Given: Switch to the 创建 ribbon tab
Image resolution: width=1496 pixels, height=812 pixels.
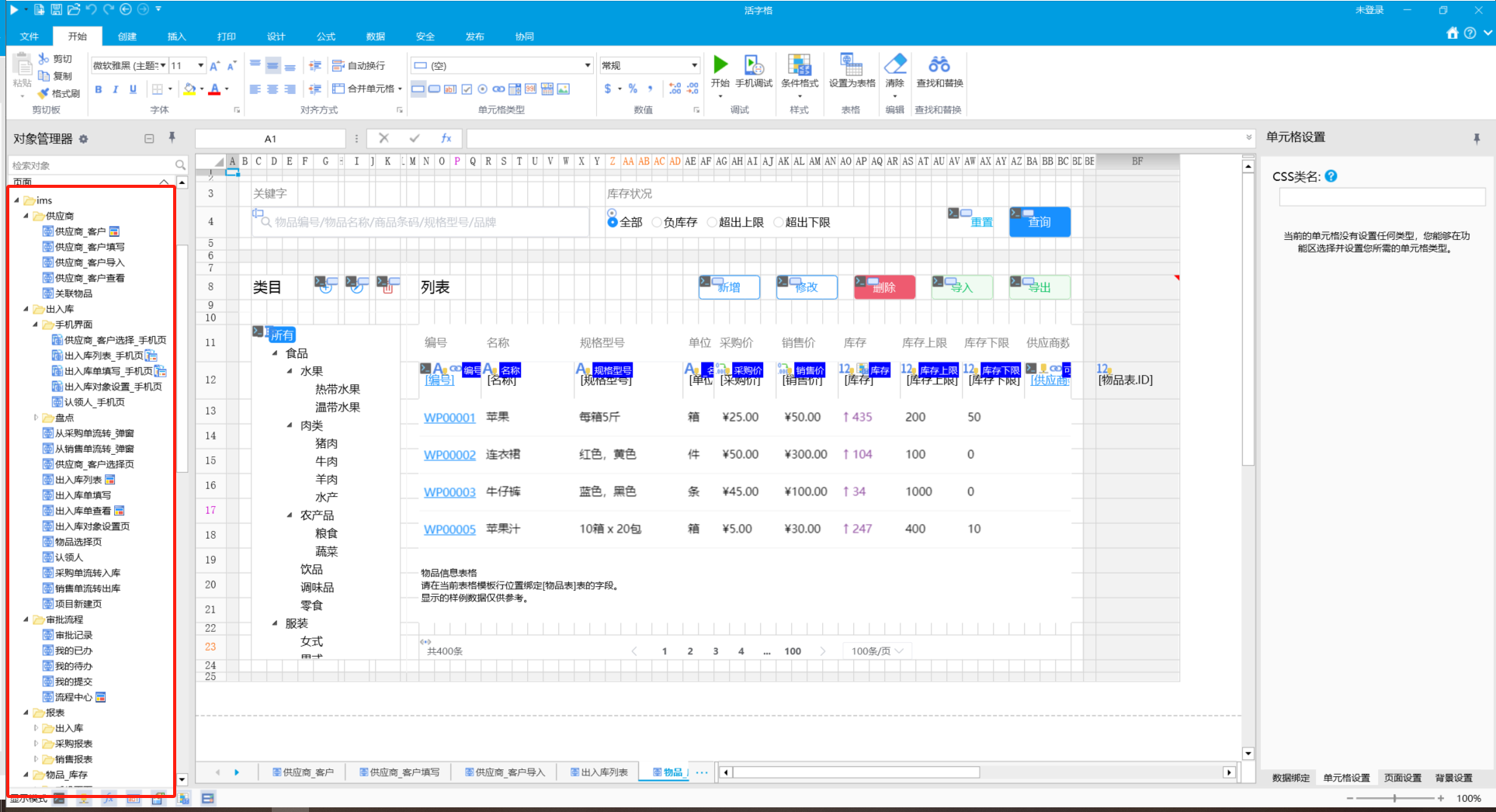Looking at the screenshot, I should pos(127,36).
